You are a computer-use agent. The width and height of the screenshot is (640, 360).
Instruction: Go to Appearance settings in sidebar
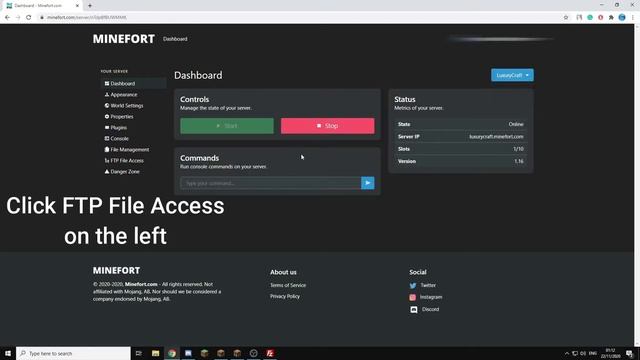pos(121,95)
